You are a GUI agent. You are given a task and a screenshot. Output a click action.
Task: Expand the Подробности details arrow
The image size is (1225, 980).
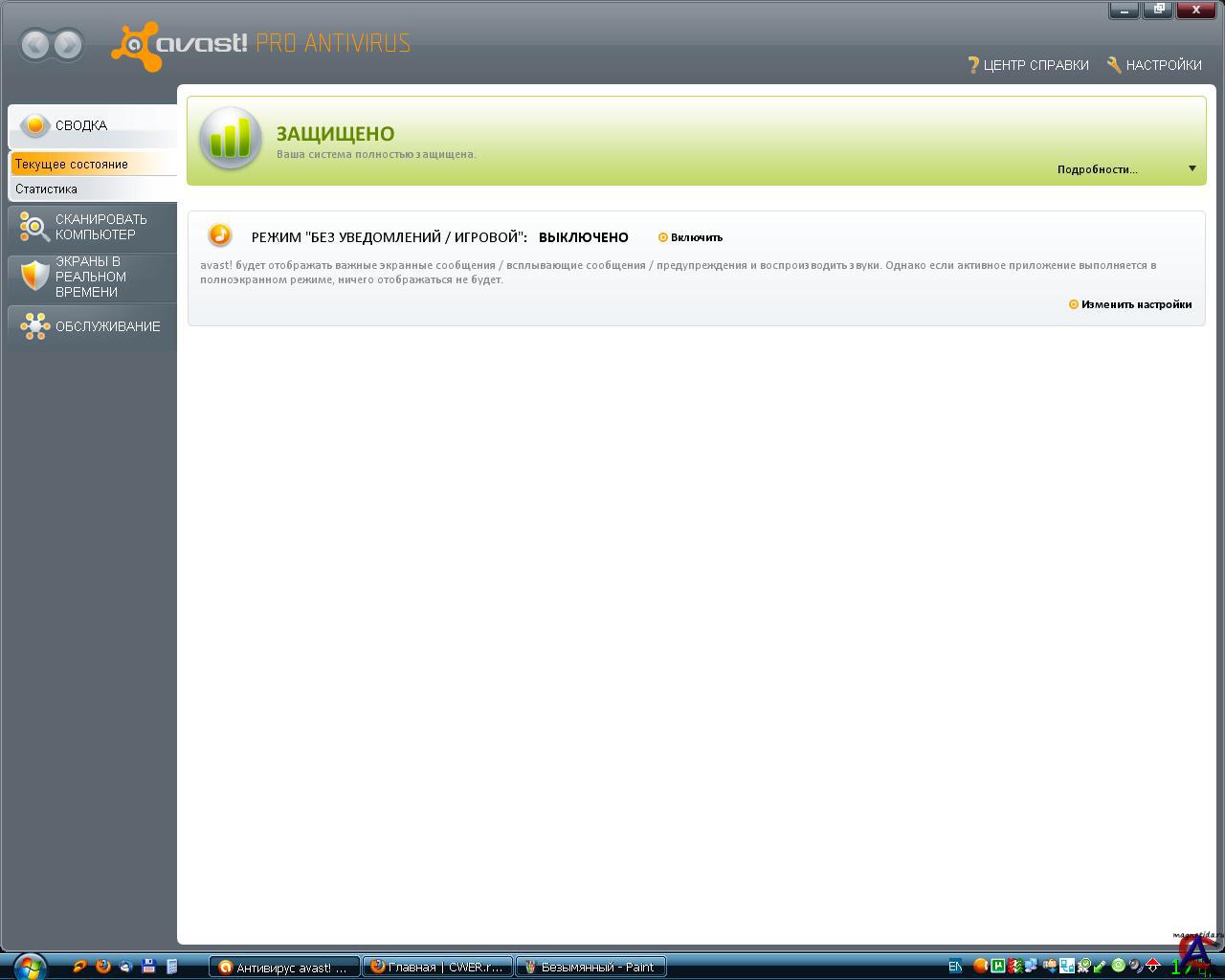coord(1192,169)
